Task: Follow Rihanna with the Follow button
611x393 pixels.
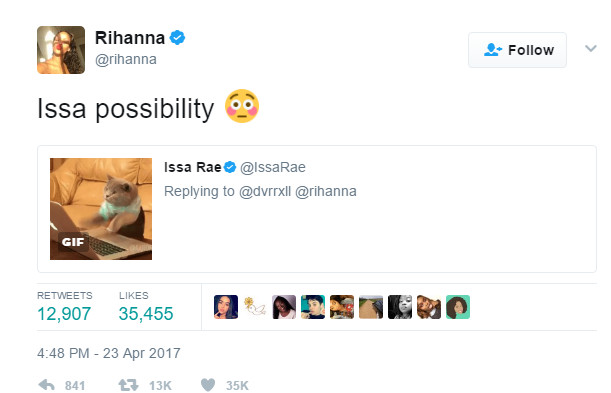Action: (x=517, y=50)
